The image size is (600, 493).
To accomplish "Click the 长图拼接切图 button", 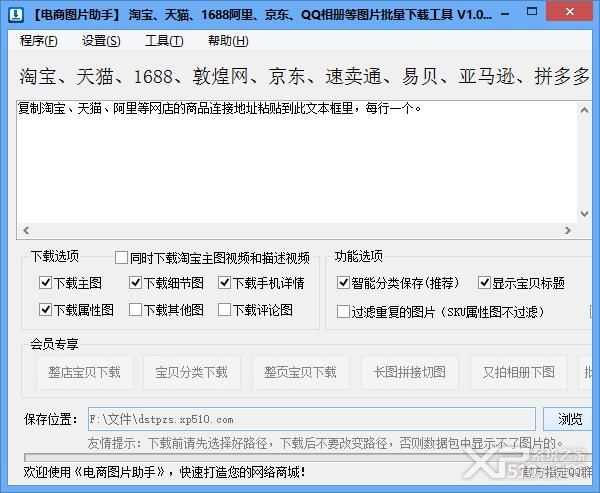I will click(410, 372).
